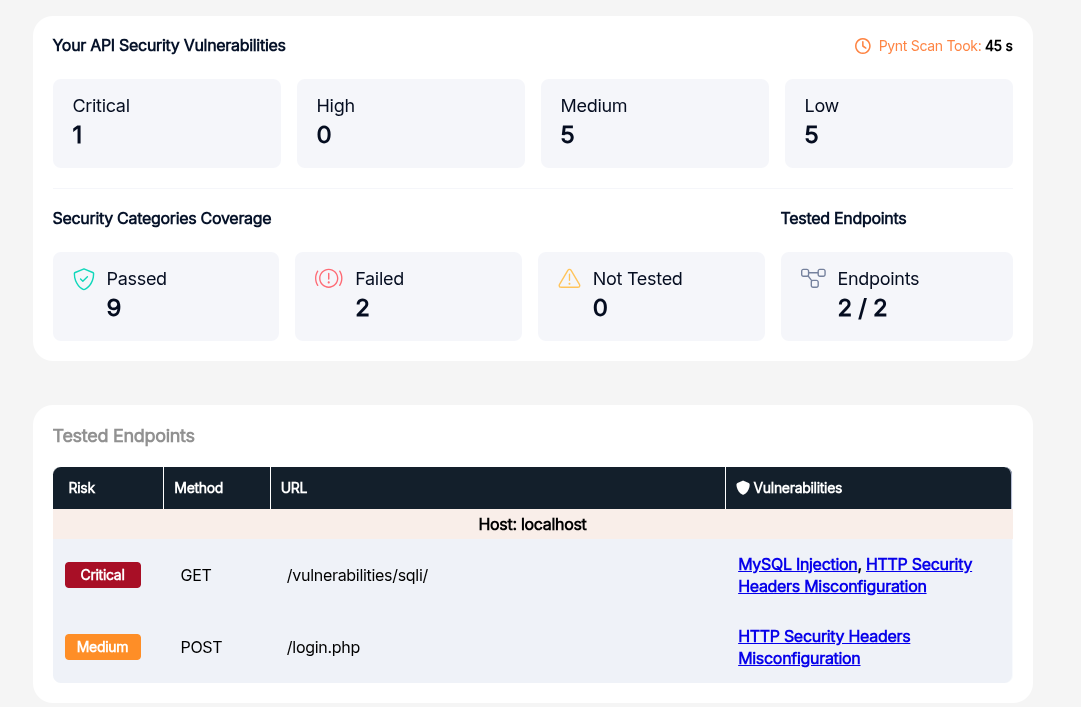Click the Host: localhost group row

pos(532,524)
